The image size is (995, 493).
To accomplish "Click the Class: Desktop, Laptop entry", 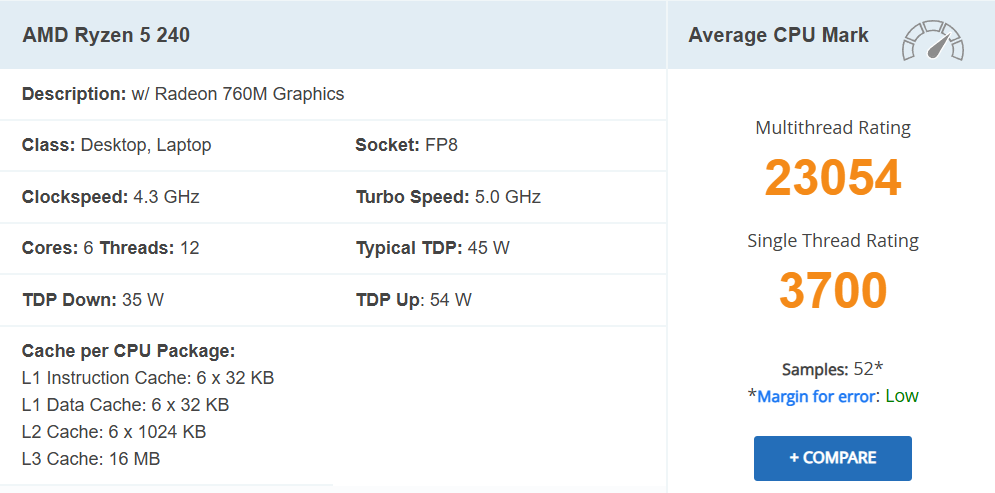I will pos(116,145).
